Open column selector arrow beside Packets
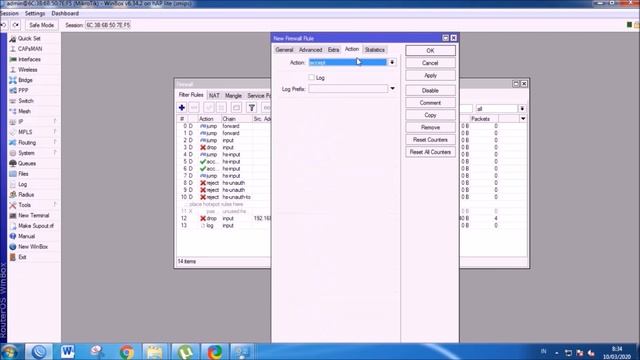640x360 pixels. (x=523, y=119)
